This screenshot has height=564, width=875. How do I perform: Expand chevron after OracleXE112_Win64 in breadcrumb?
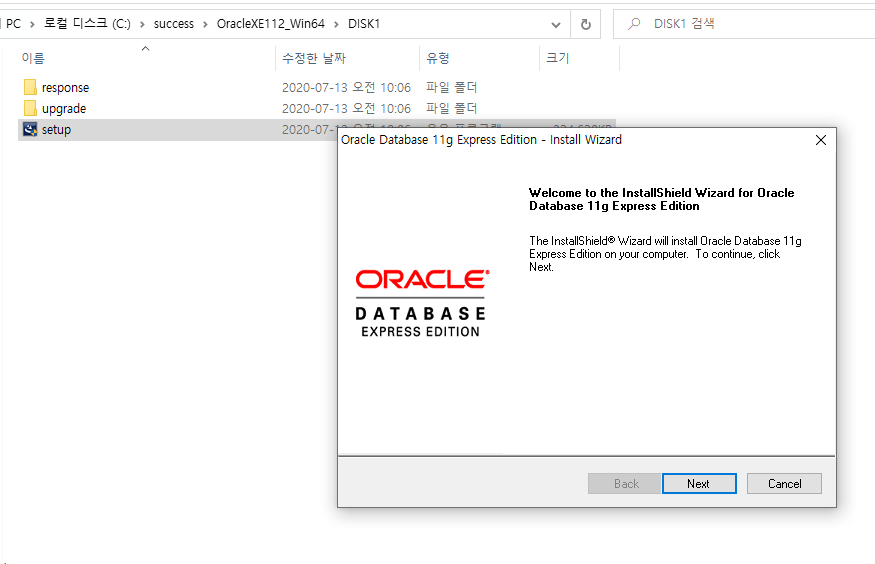(x=336, y=24)
